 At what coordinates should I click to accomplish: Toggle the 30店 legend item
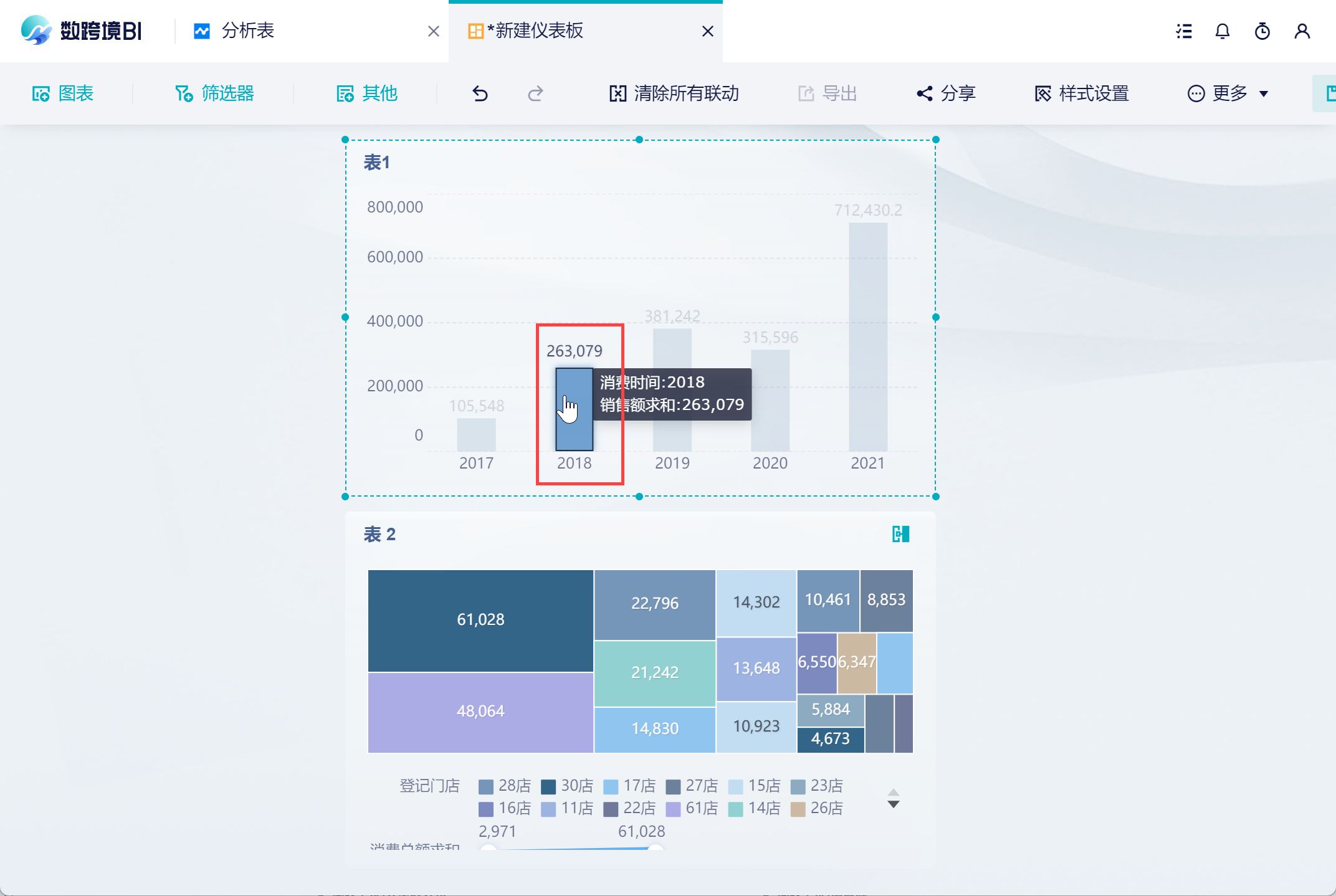click(x=566, y=786)
